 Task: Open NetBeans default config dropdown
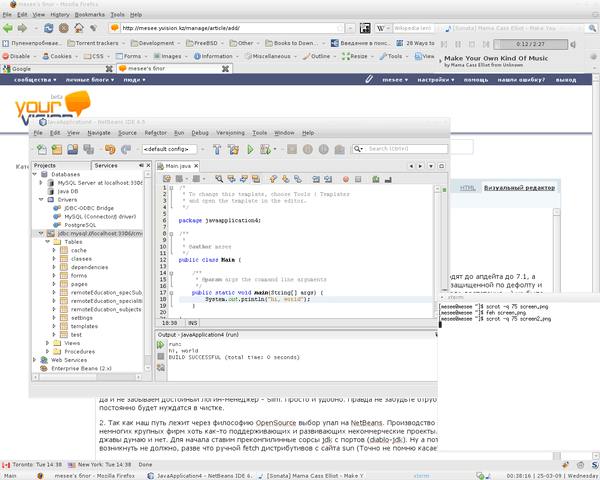click(x=202, y=149)
